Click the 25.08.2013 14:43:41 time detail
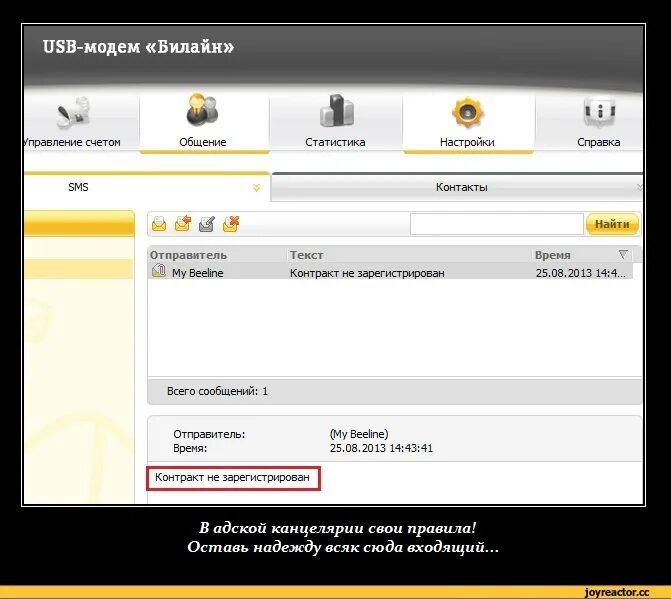This screenshot has height=599, width=671. 381,448
